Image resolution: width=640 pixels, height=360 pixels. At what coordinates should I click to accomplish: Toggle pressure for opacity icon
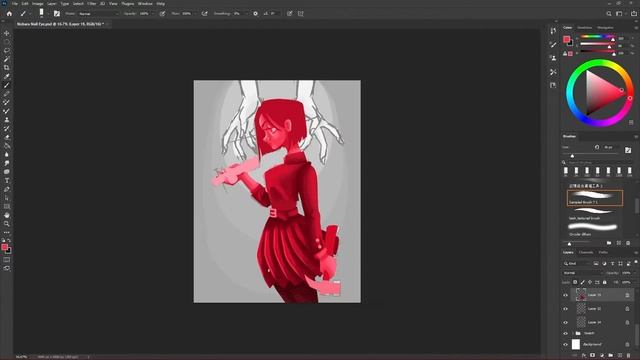[x=162, y=13]
